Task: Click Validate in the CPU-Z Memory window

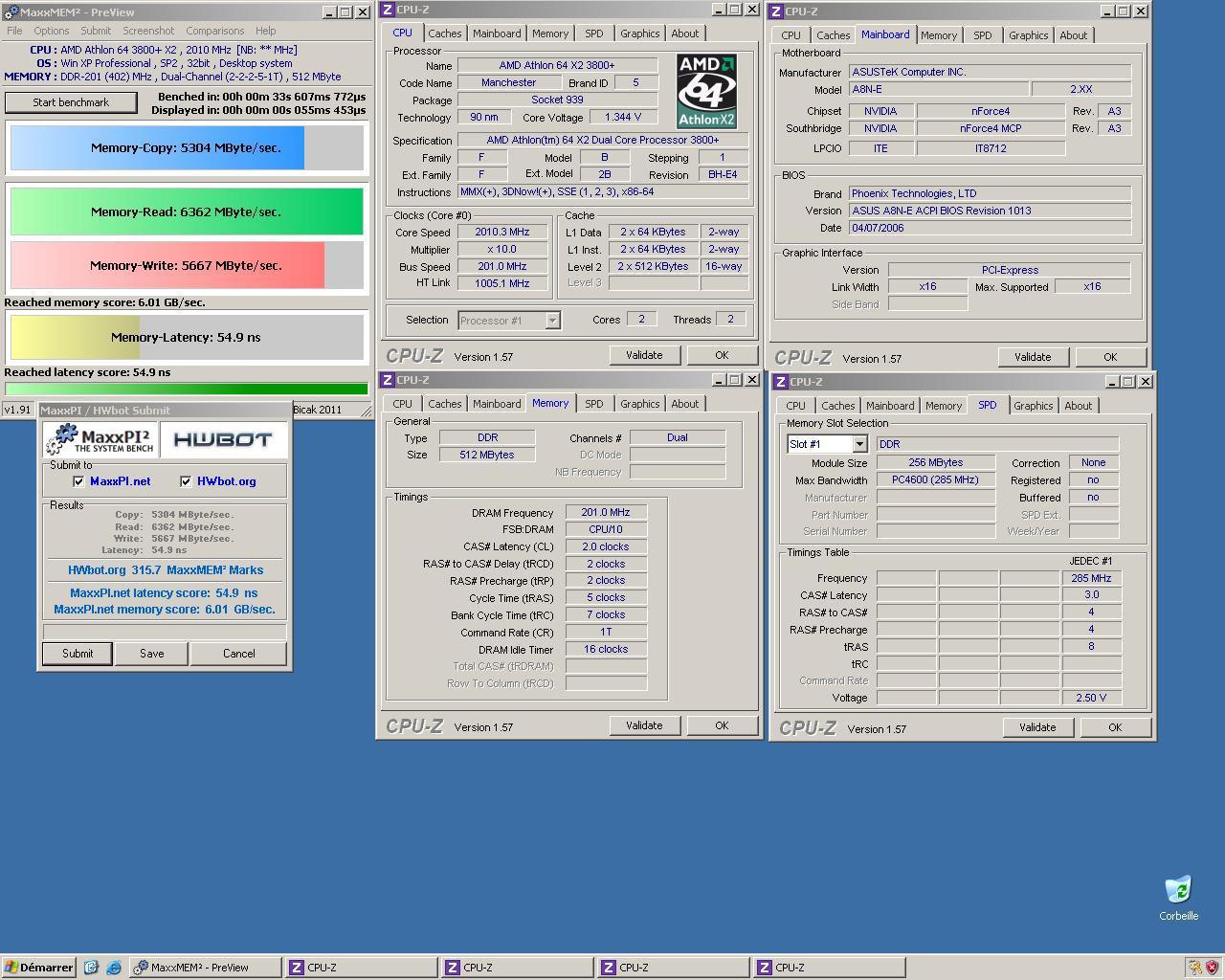Action: point(644,725)
